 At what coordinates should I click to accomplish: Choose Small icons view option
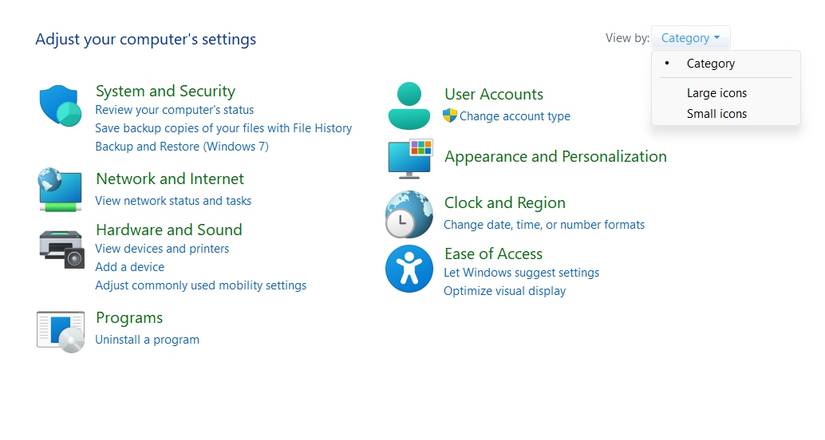[x=716, y=114]
